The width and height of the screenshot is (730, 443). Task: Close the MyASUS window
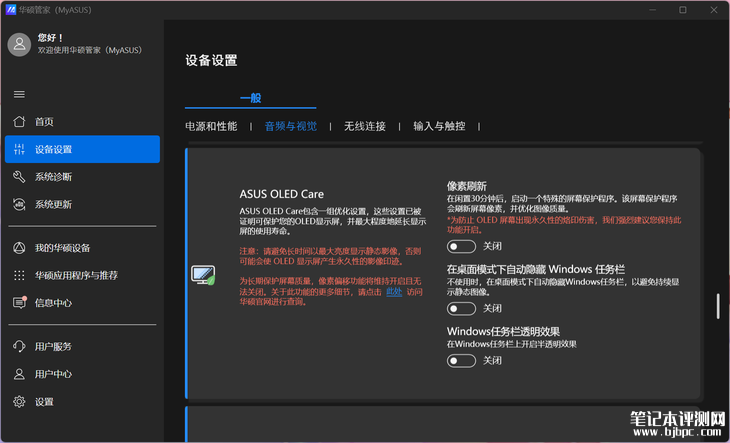pos(714,10)
